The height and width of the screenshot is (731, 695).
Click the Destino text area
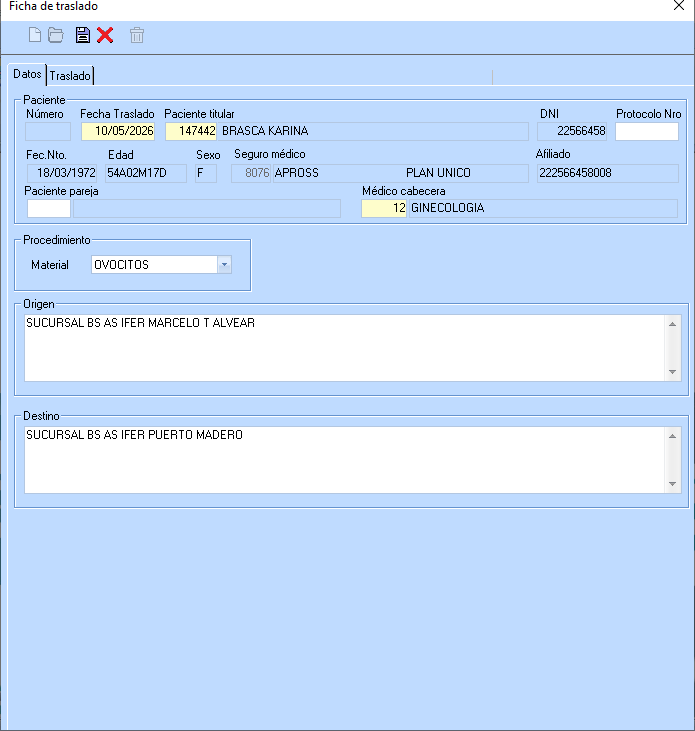344,460
